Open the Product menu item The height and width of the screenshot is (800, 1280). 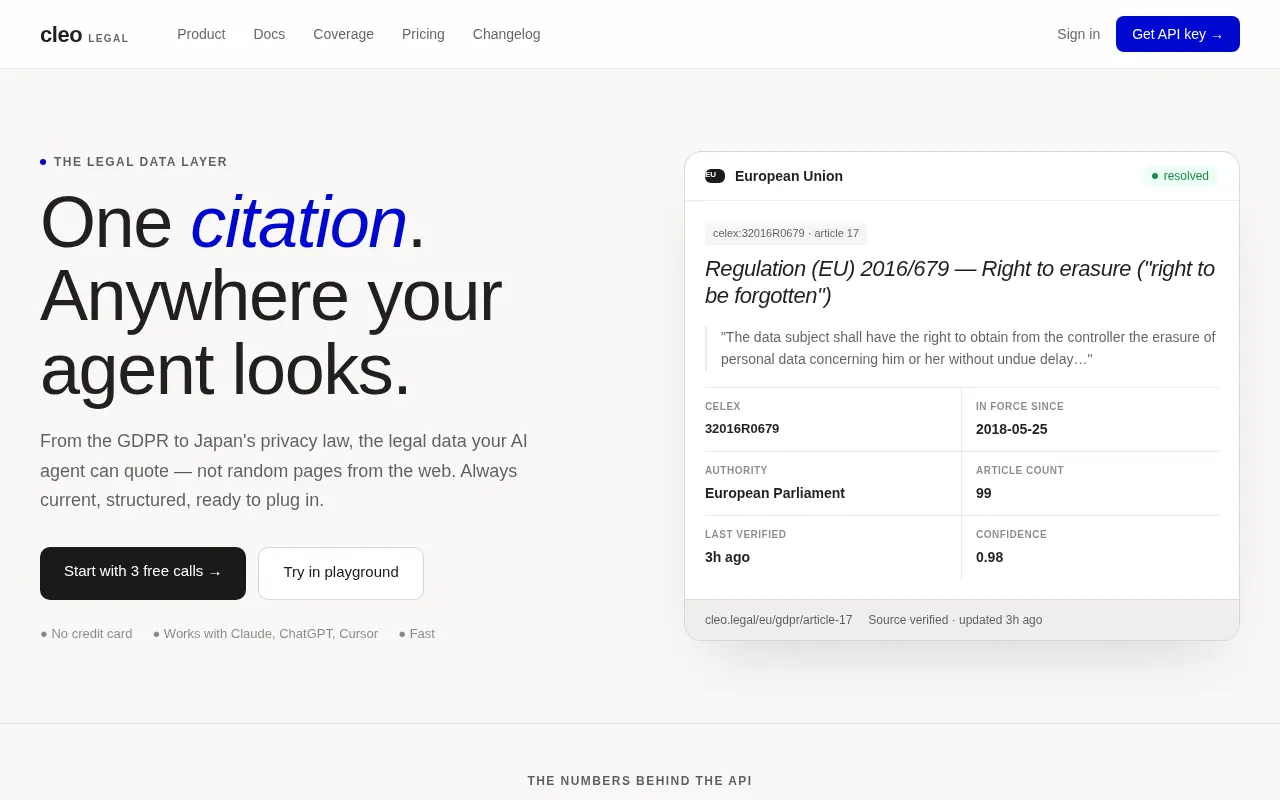point(201,34)
